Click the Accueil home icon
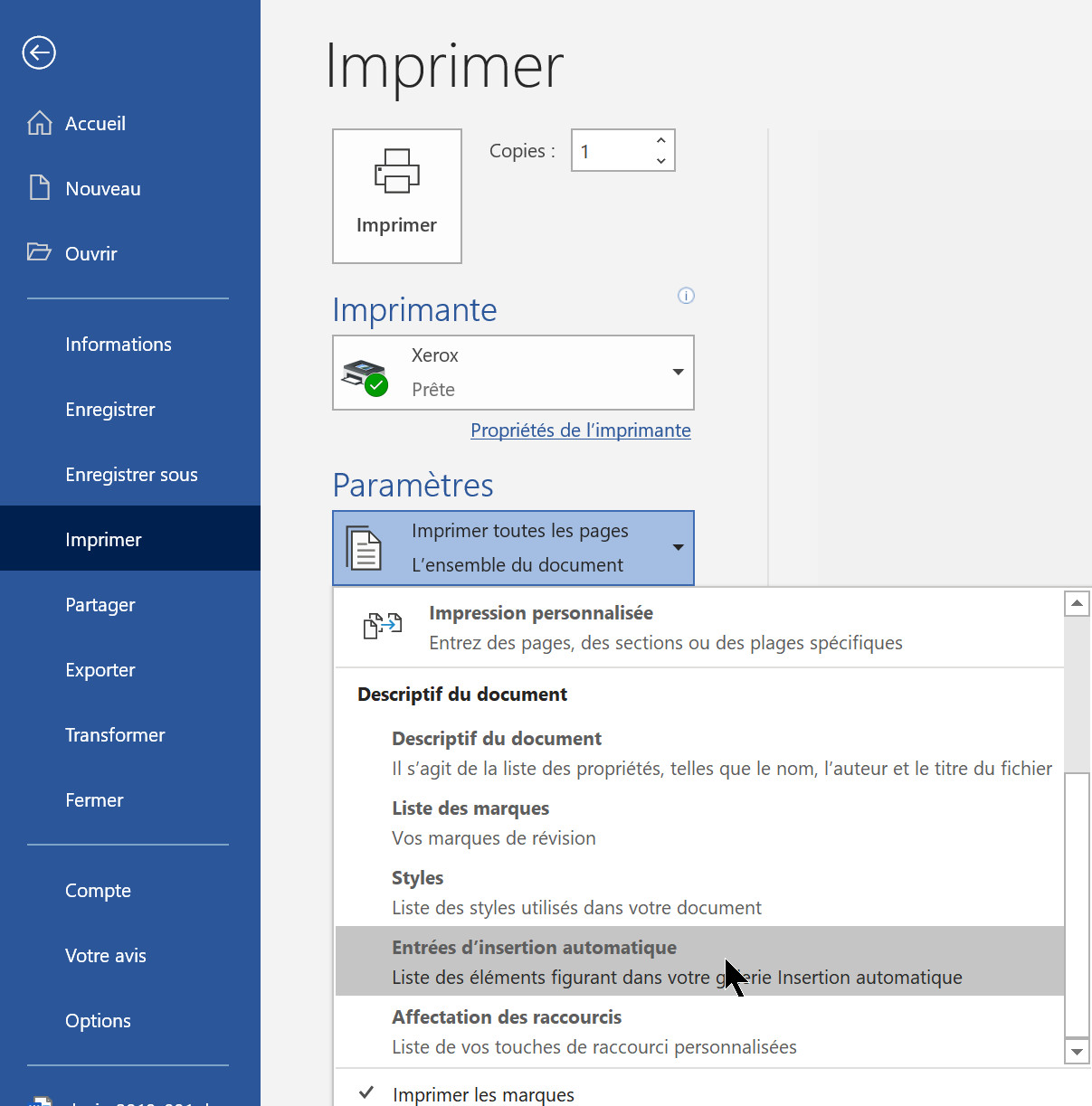The width and height of the screenshot is (1092, 1106). 40,123
